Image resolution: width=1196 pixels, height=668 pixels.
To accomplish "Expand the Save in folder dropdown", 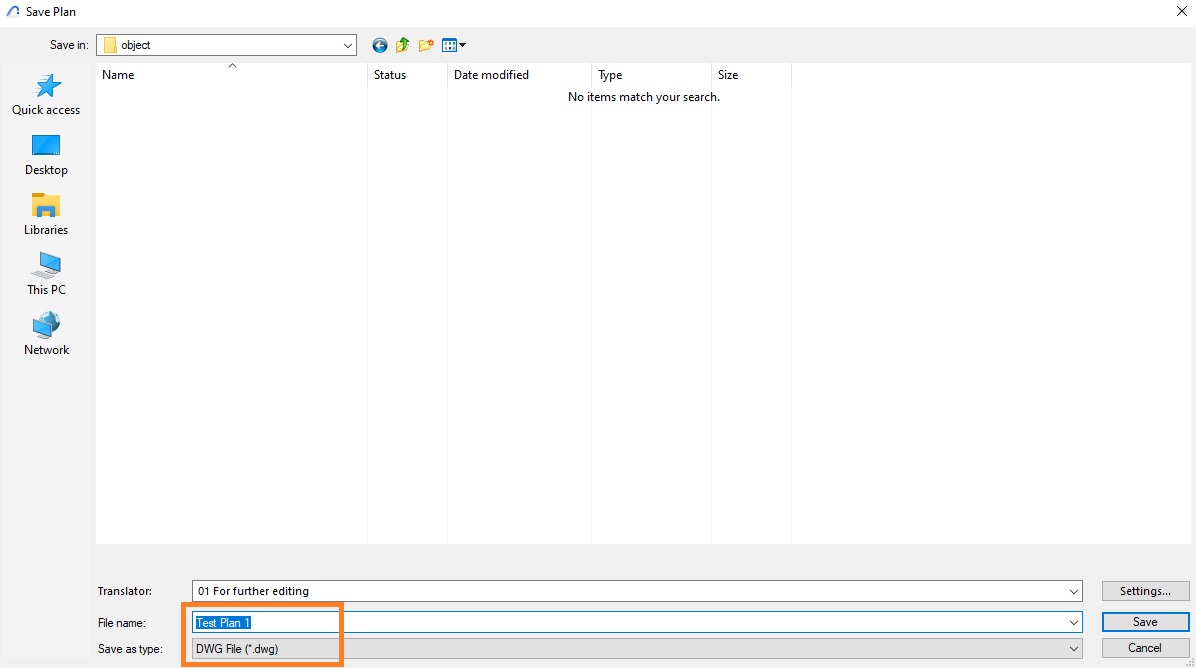I will pos(348,46).
